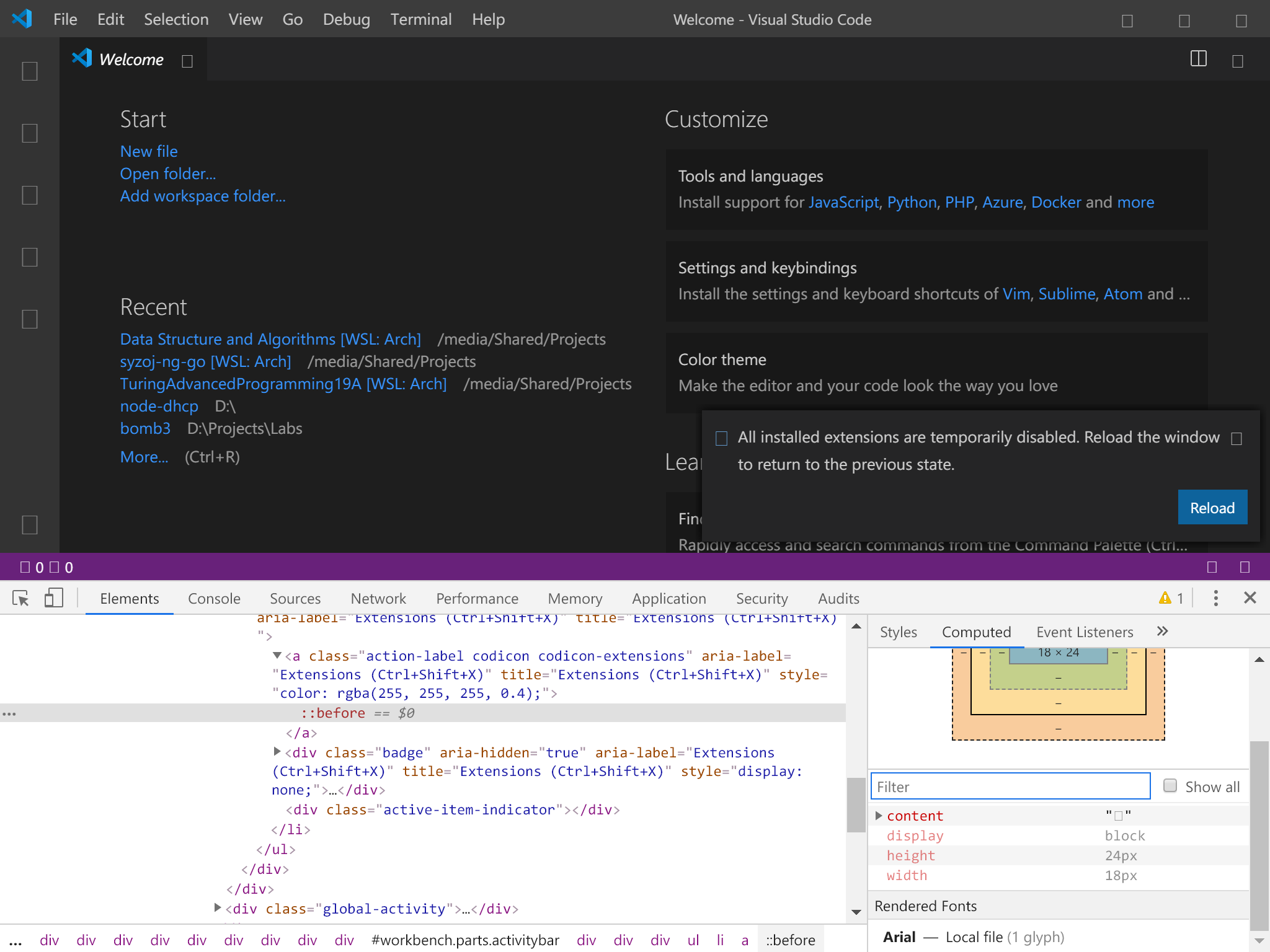The image size is (1270, 952).
Task: Switch to the Console tab
Action: coord(214,599)
